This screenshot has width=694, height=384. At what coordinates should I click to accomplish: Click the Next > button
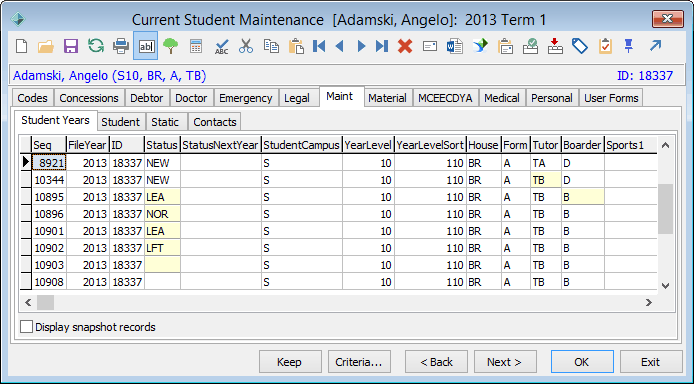pos(505,362)
